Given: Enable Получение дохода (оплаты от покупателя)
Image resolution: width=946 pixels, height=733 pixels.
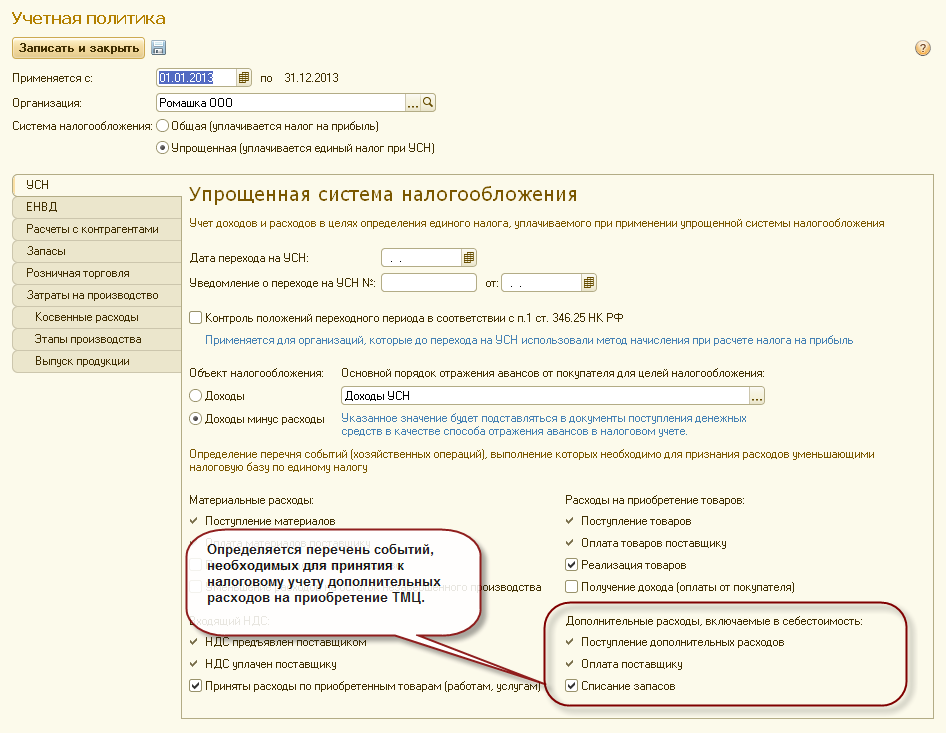Looking at the screenshot, I should (x=571, y=587).
